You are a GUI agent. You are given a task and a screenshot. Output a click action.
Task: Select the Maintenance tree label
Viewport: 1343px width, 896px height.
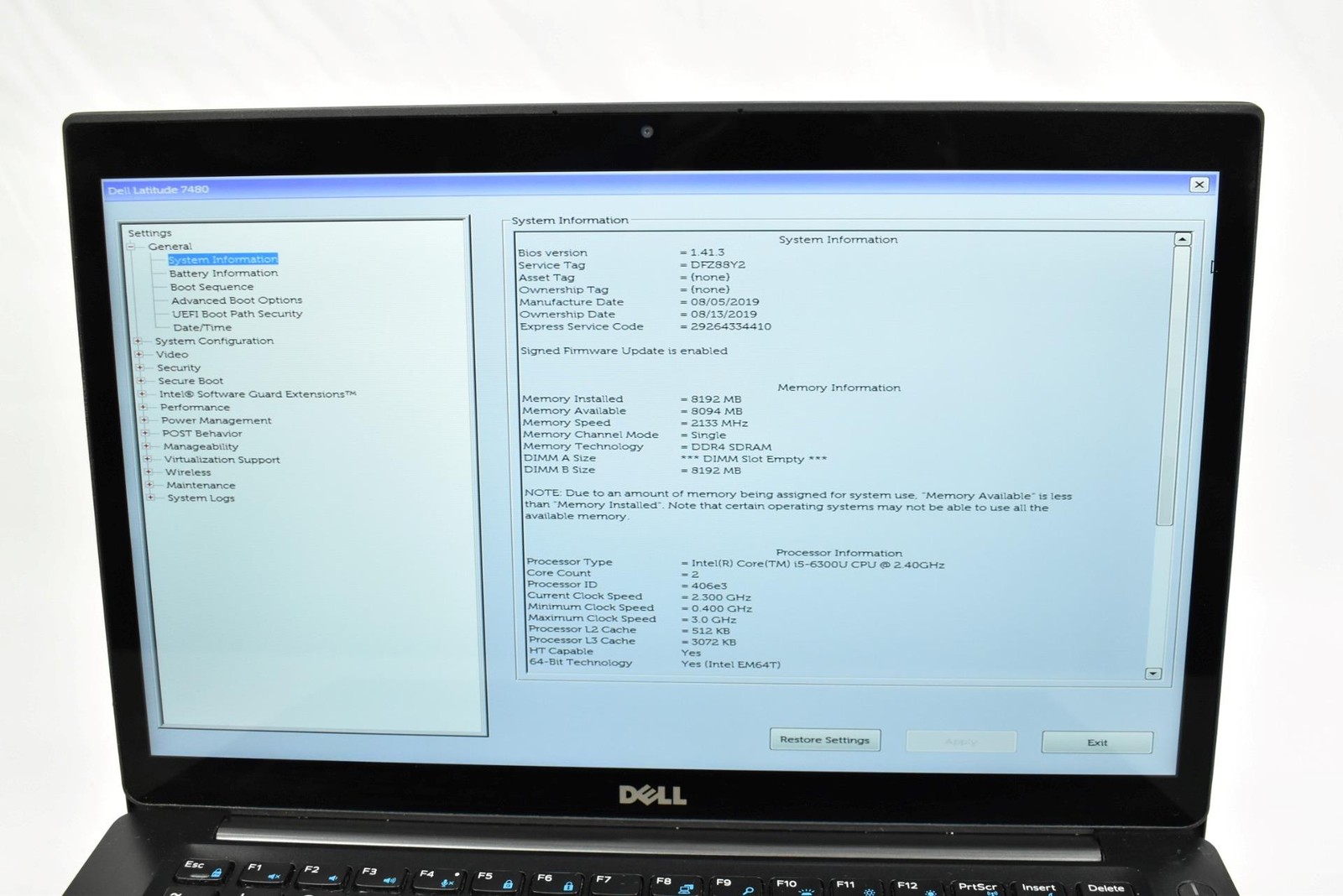(201, 485)
